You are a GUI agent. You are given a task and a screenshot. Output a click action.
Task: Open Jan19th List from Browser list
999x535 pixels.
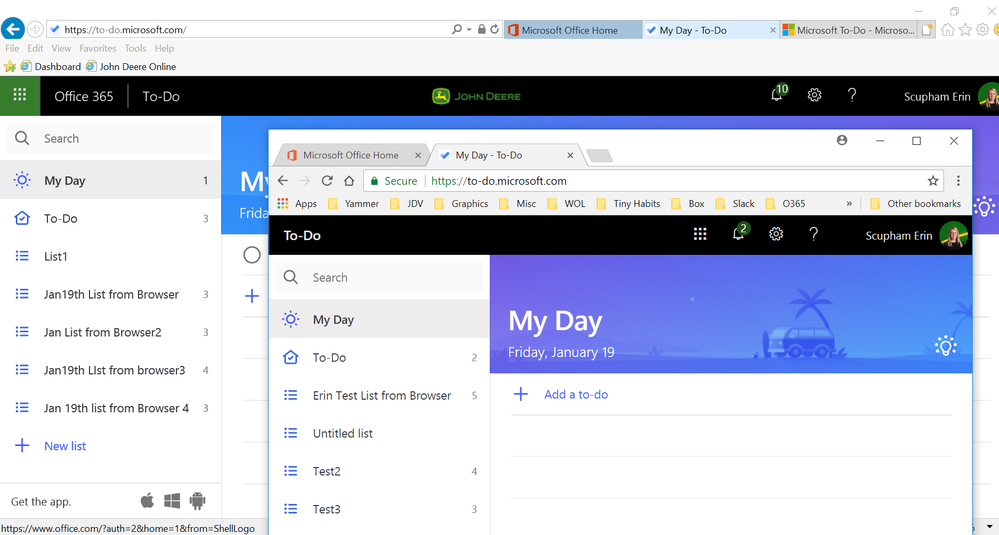[110, 294]
